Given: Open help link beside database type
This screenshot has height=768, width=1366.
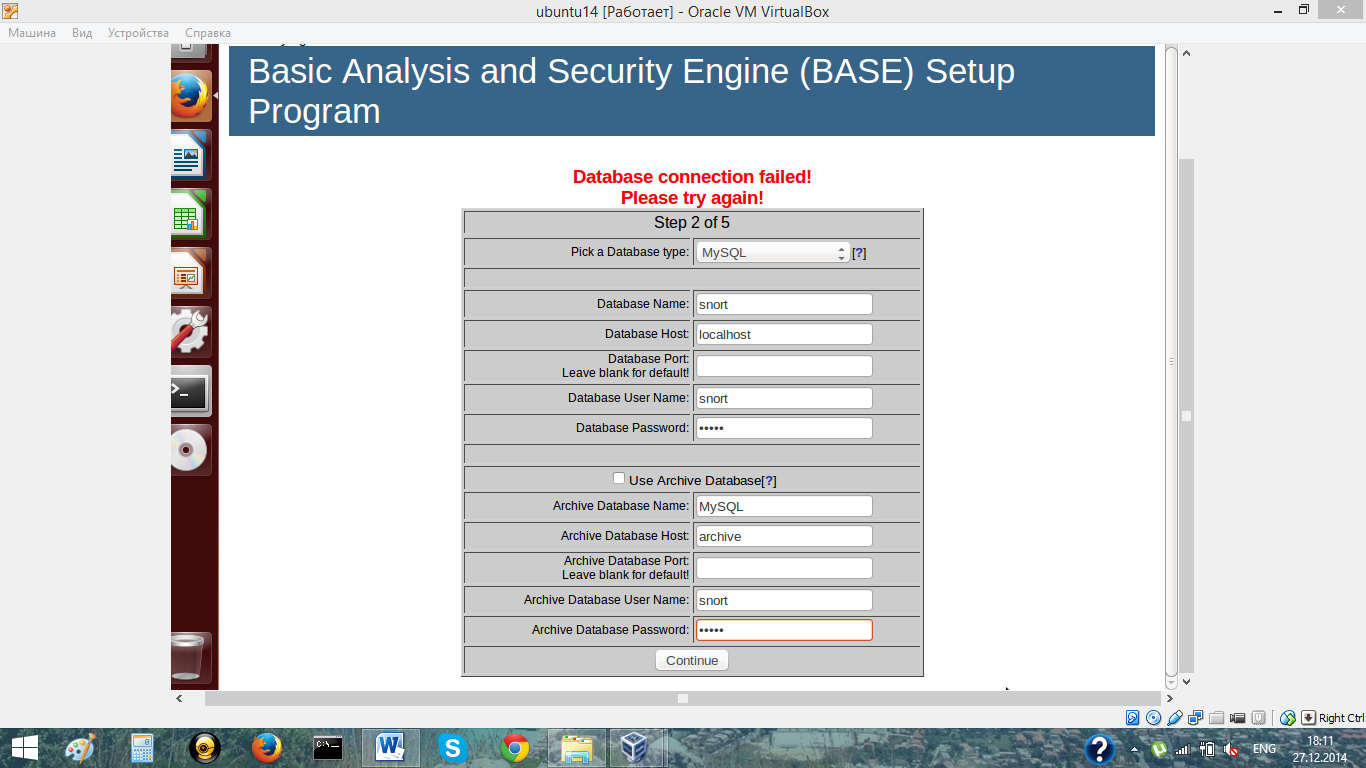Looking at the screenshot, I should coord(859,253).
